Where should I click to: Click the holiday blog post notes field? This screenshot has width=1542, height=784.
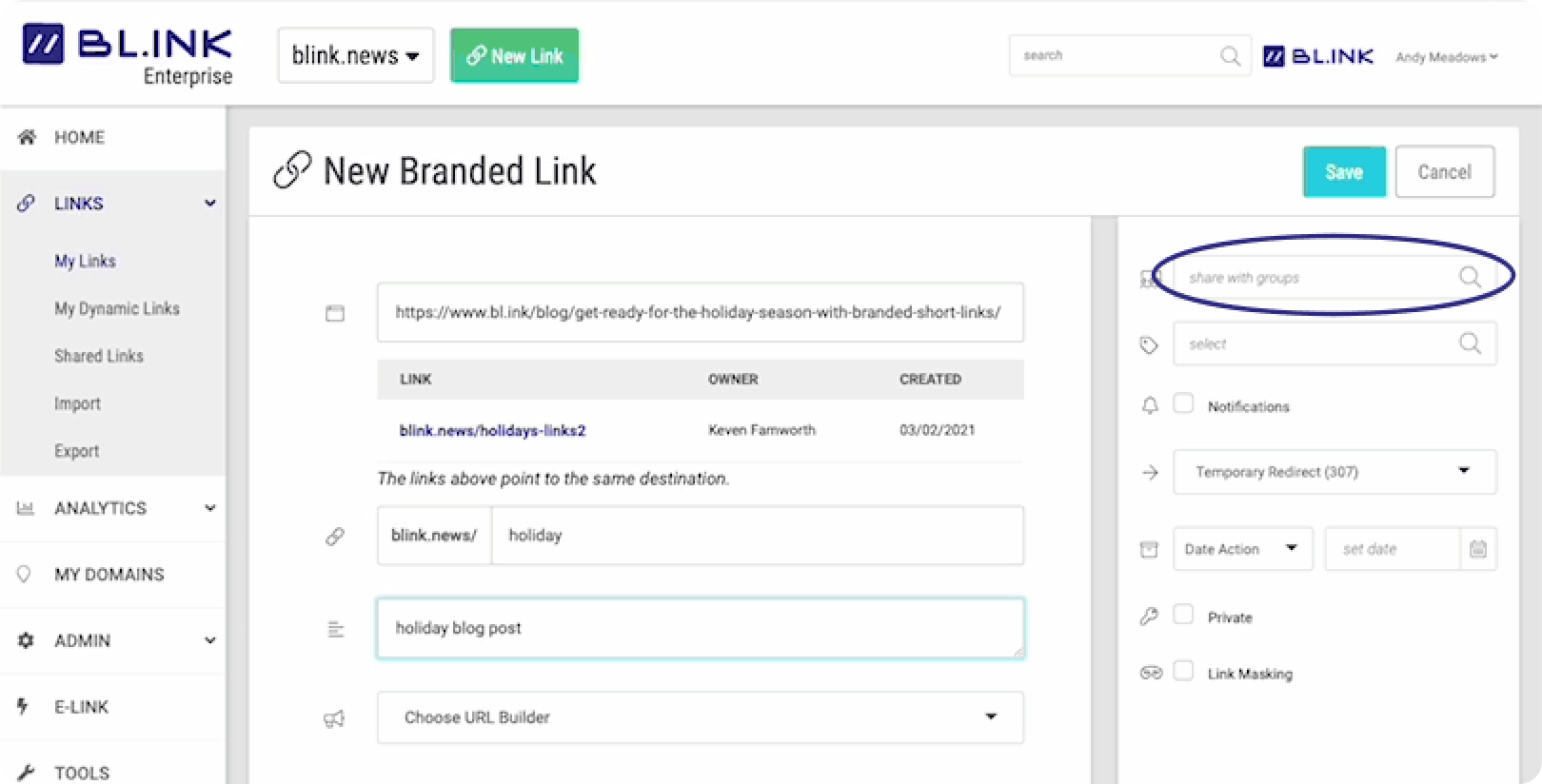[x=701, y=628]
